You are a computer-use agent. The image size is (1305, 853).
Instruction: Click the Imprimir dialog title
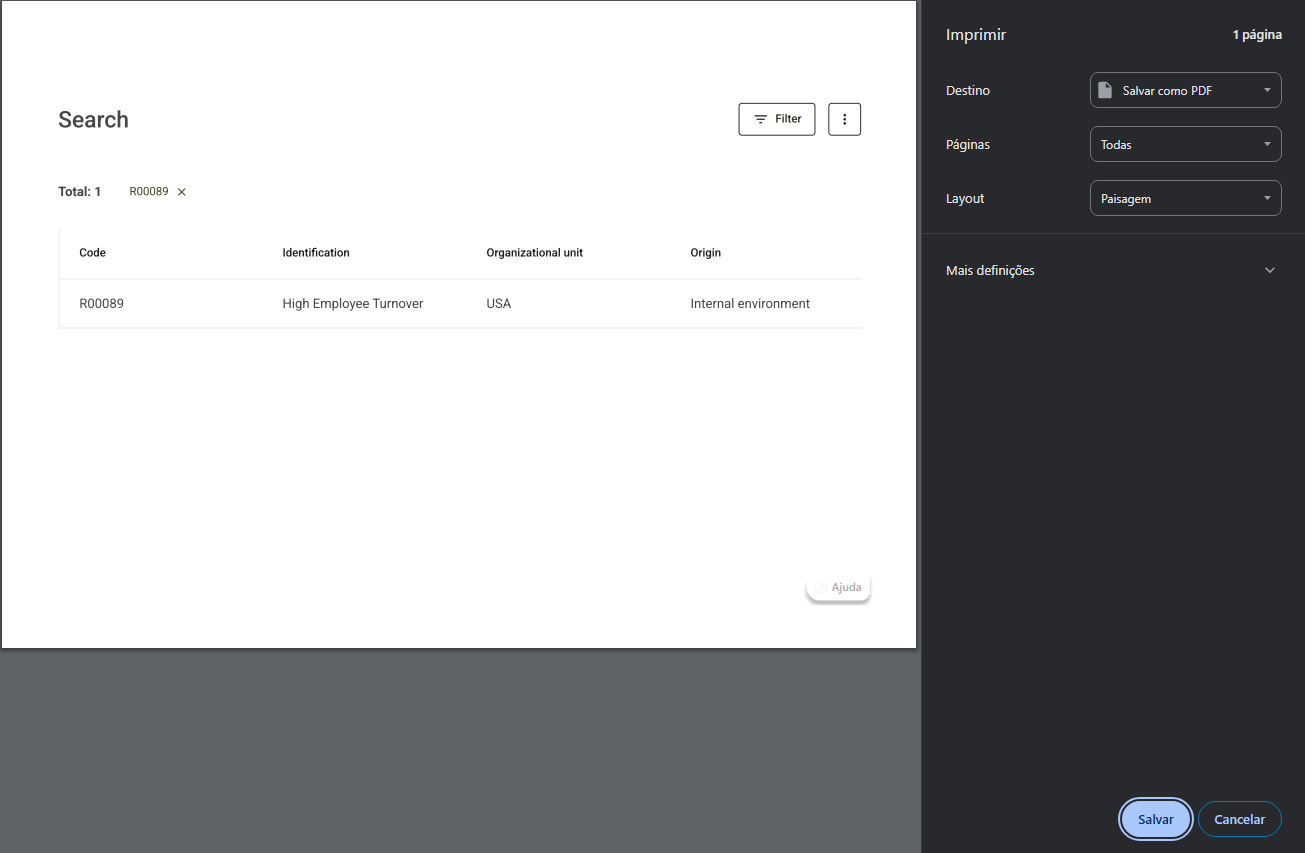(976, 35)
